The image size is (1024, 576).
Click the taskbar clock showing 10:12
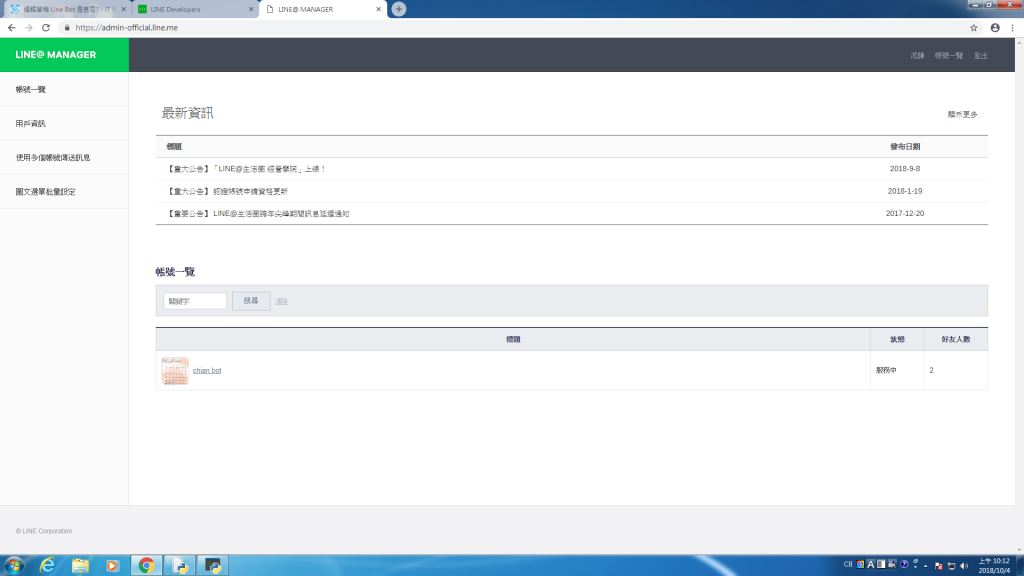coord(994,566)
